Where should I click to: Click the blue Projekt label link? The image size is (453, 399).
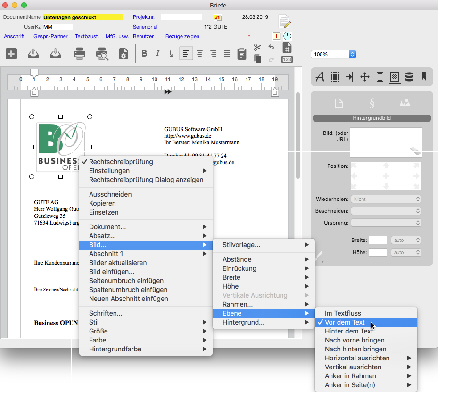click(x=143, y=17)
